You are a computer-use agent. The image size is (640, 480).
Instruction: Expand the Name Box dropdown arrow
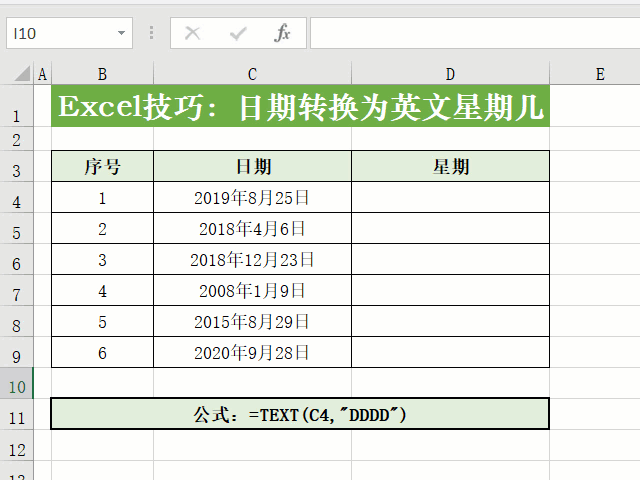click(x=121, y=33)
